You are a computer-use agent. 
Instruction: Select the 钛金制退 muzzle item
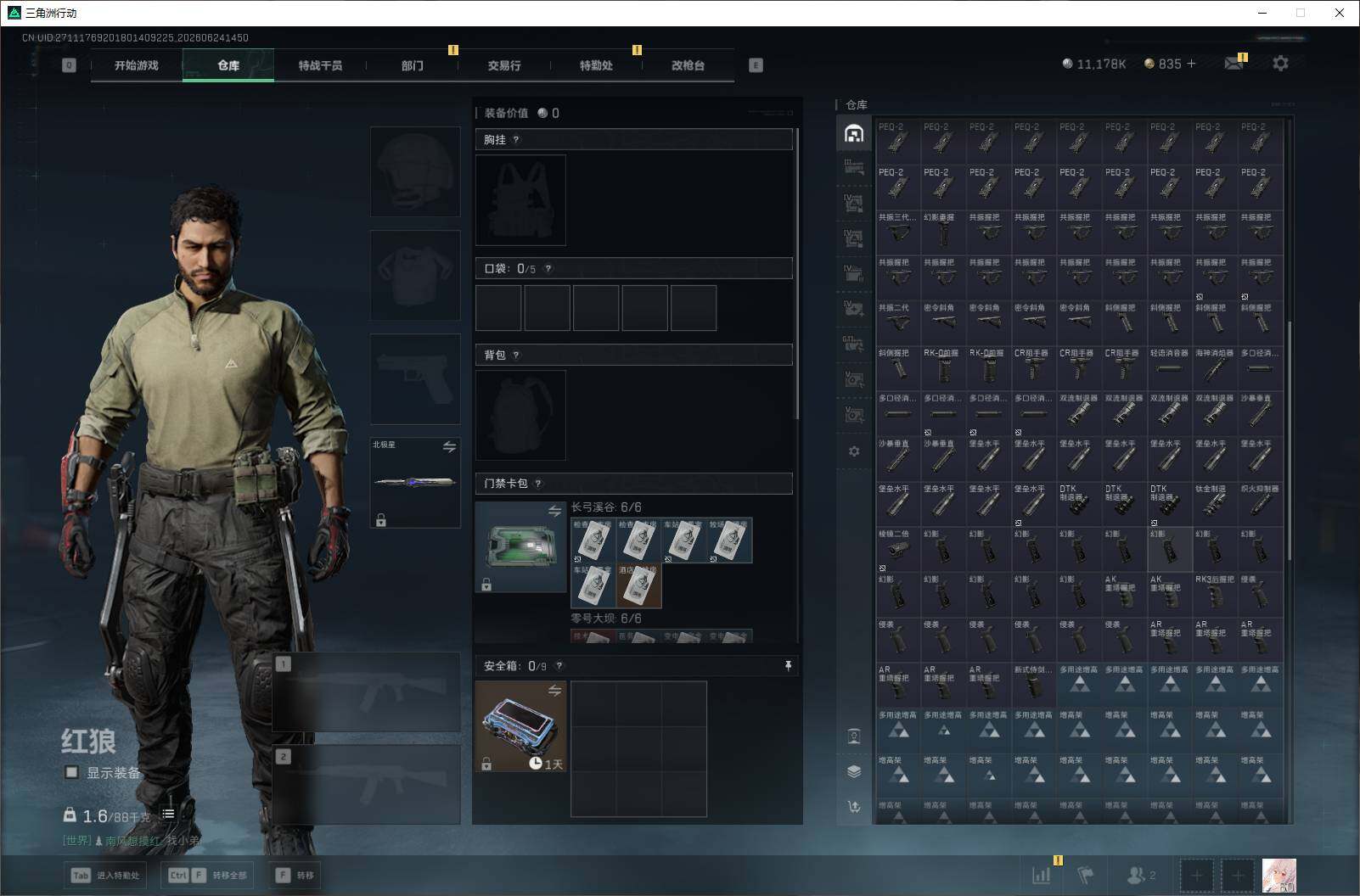tap(1215, 504)
